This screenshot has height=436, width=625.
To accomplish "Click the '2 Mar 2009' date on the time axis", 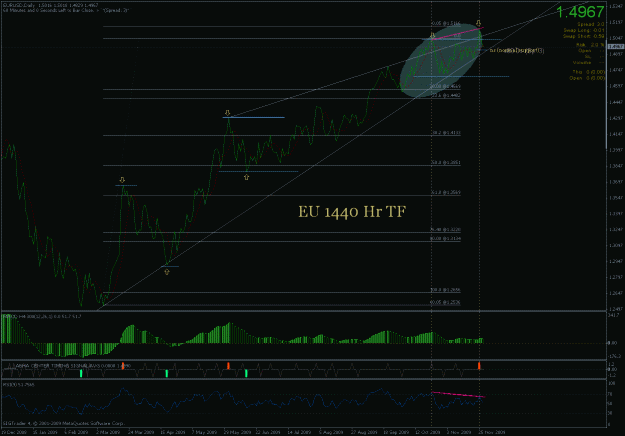I will 108,432.
